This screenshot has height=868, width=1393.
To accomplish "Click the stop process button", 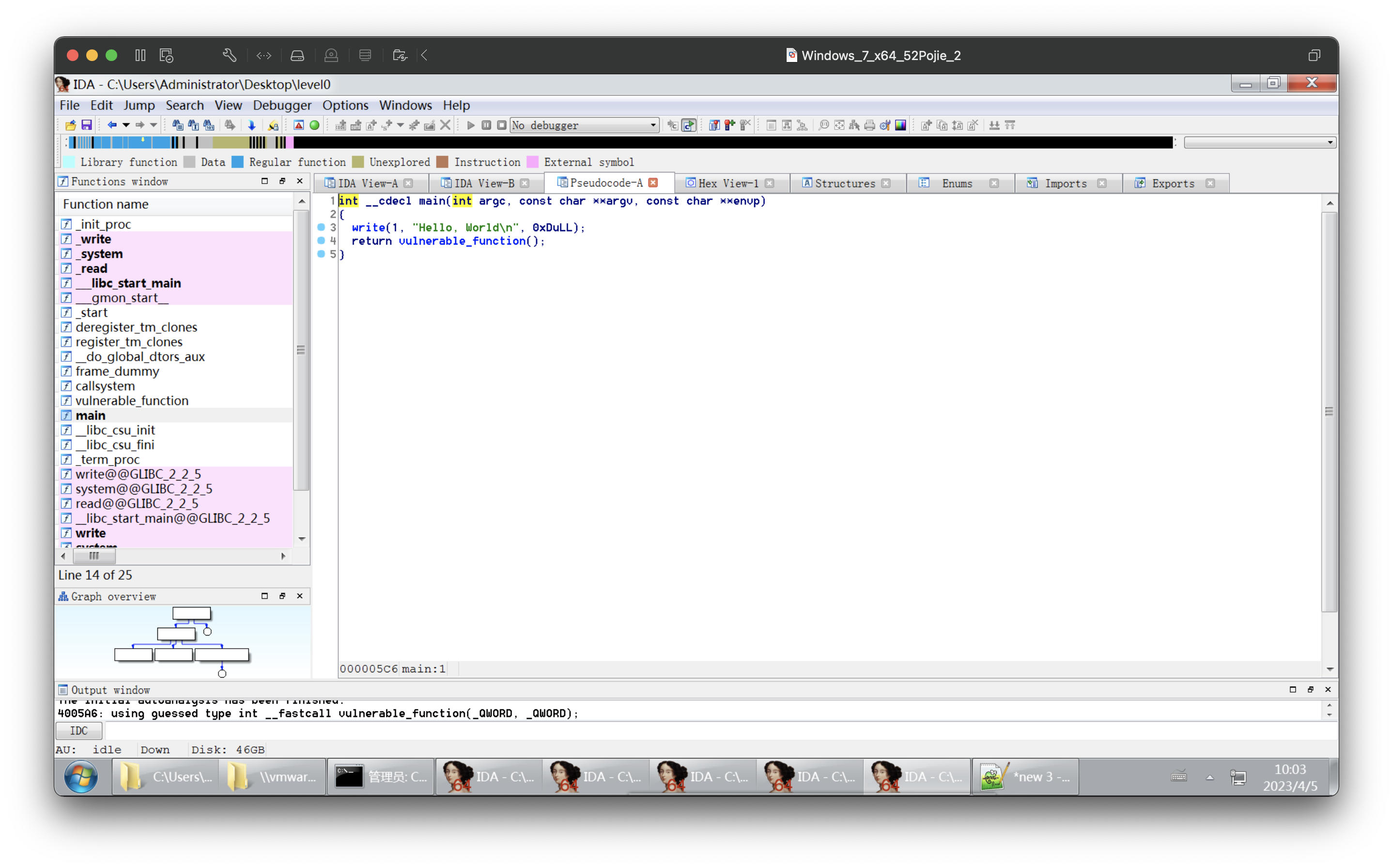I will tap(502, 125).
